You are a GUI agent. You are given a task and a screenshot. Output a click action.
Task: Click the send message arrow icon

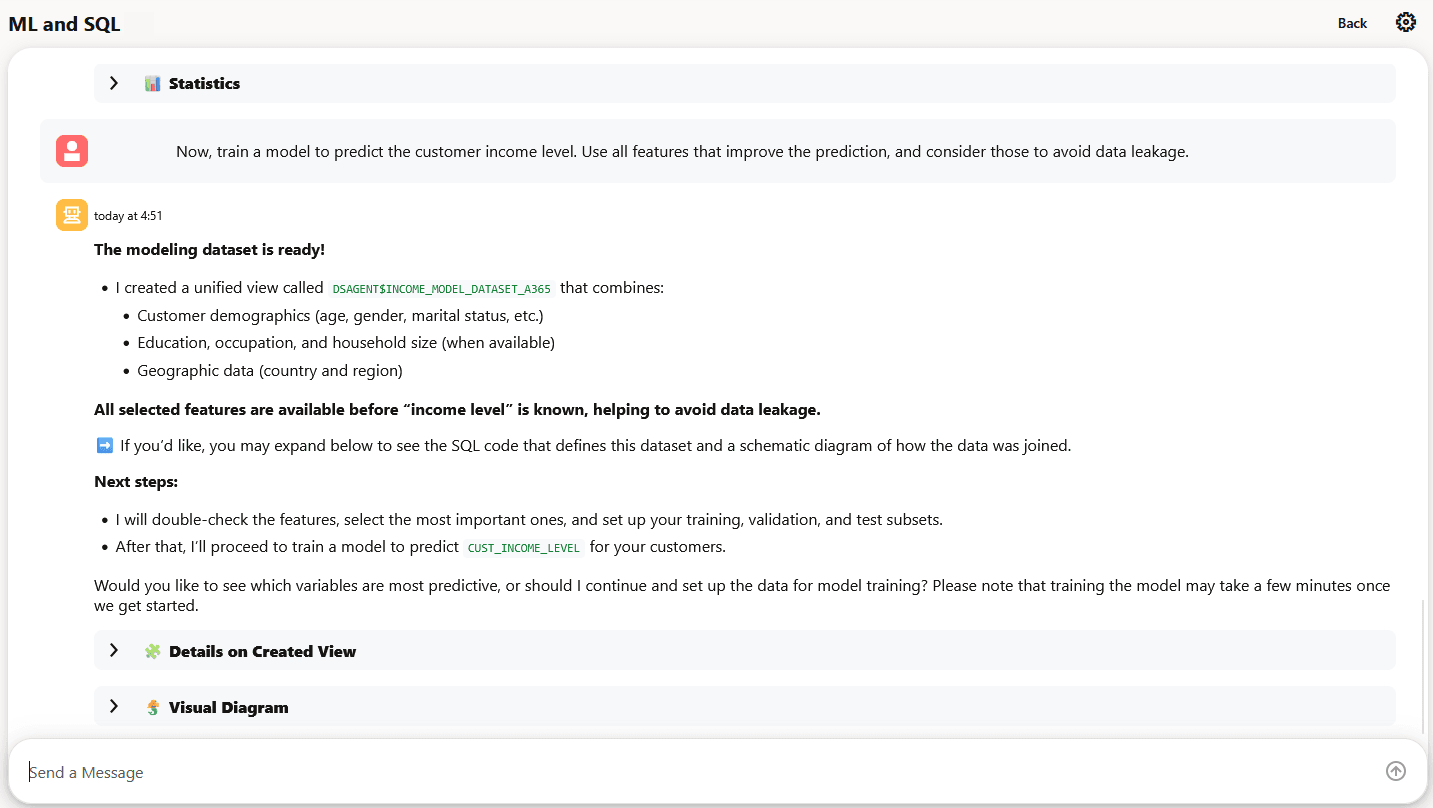[1396, 771]
